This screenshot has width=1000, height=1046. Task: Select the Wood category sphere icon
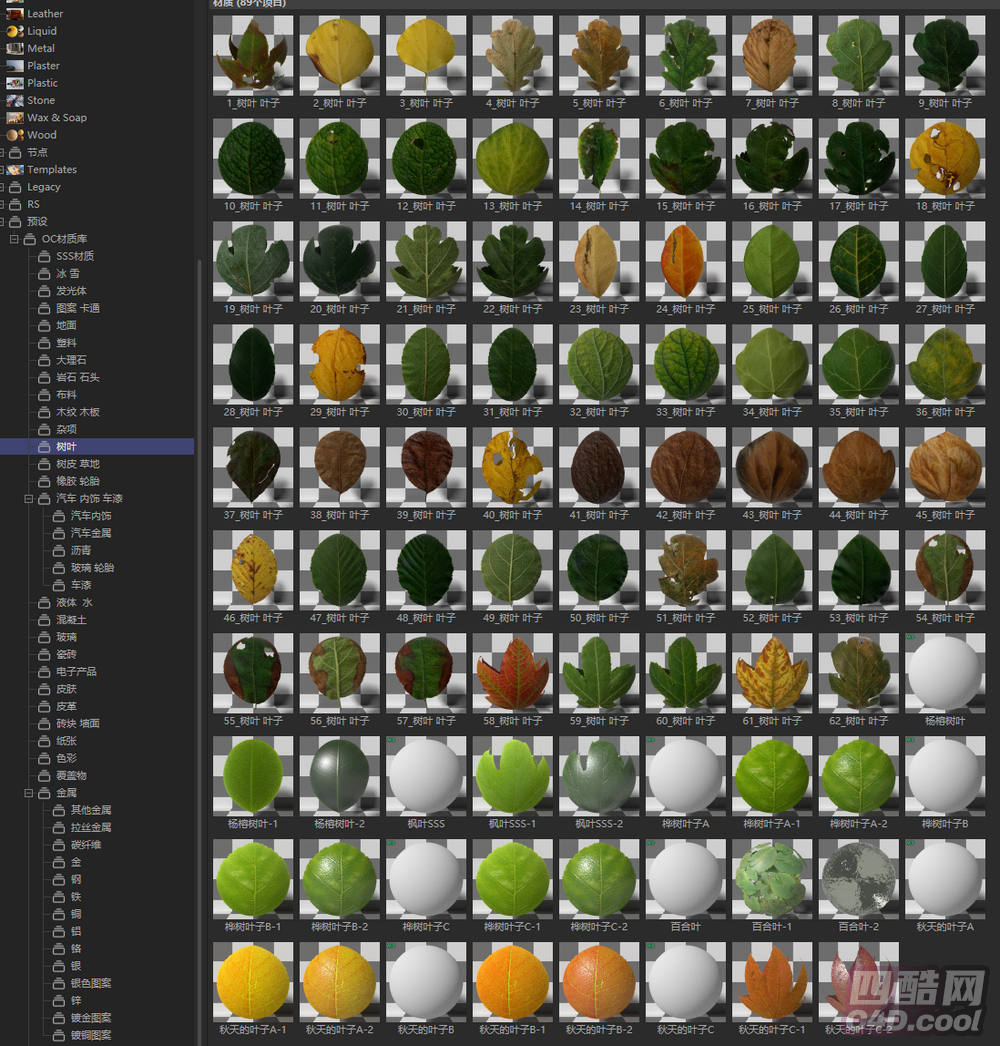(14, 135)
